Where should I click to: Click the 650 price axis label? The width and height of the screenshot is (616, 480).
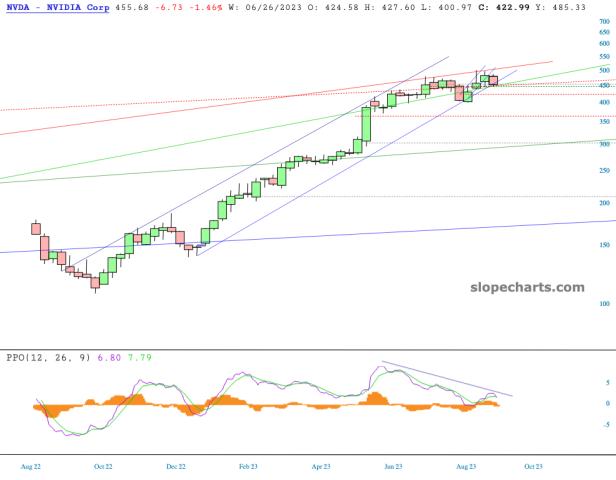pyautogui.click(x=604, y=32)
